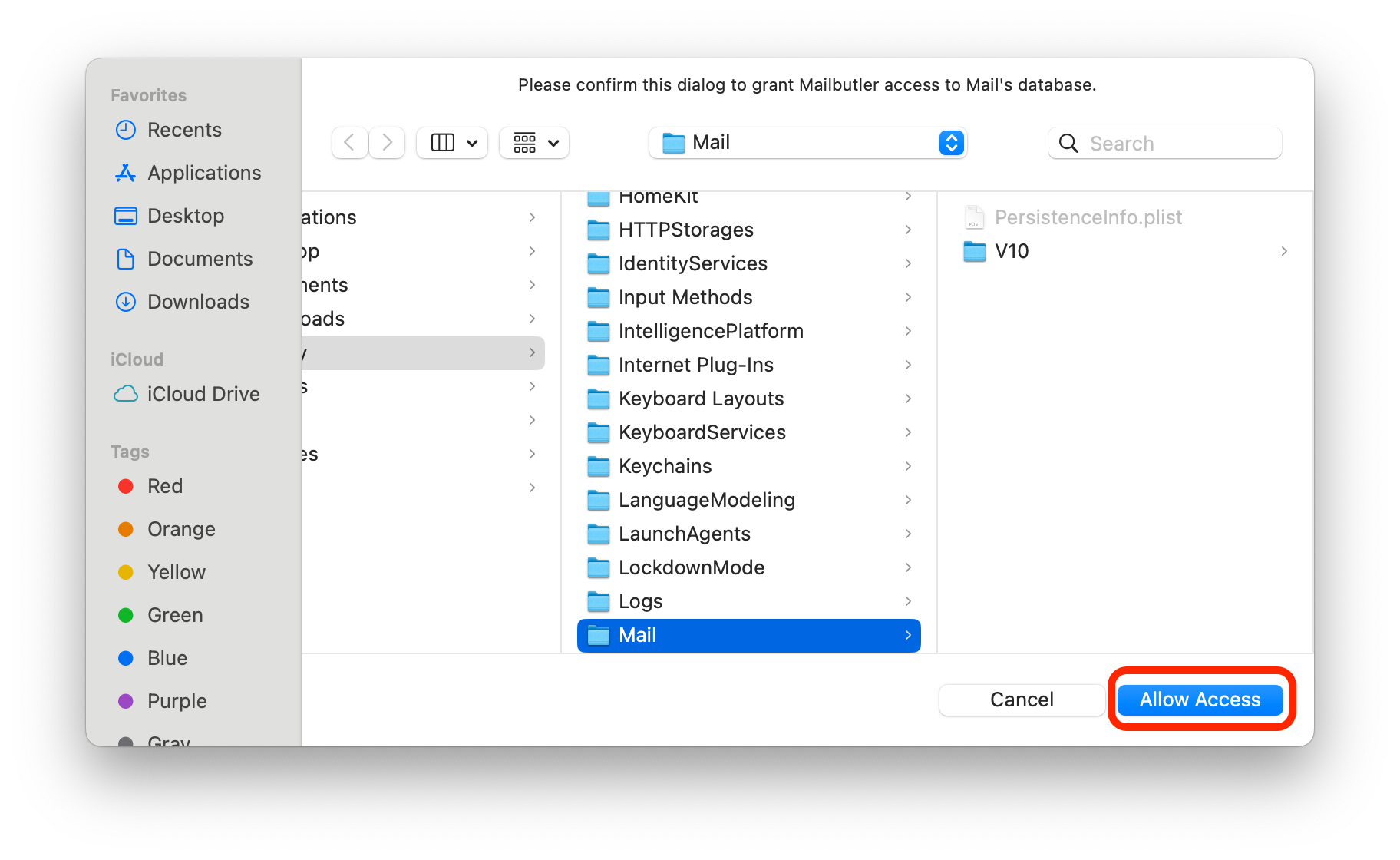Click the Internet Plug-Ins folder icon
This screenshot has height=860, width=1400.
tap(598, 365)
